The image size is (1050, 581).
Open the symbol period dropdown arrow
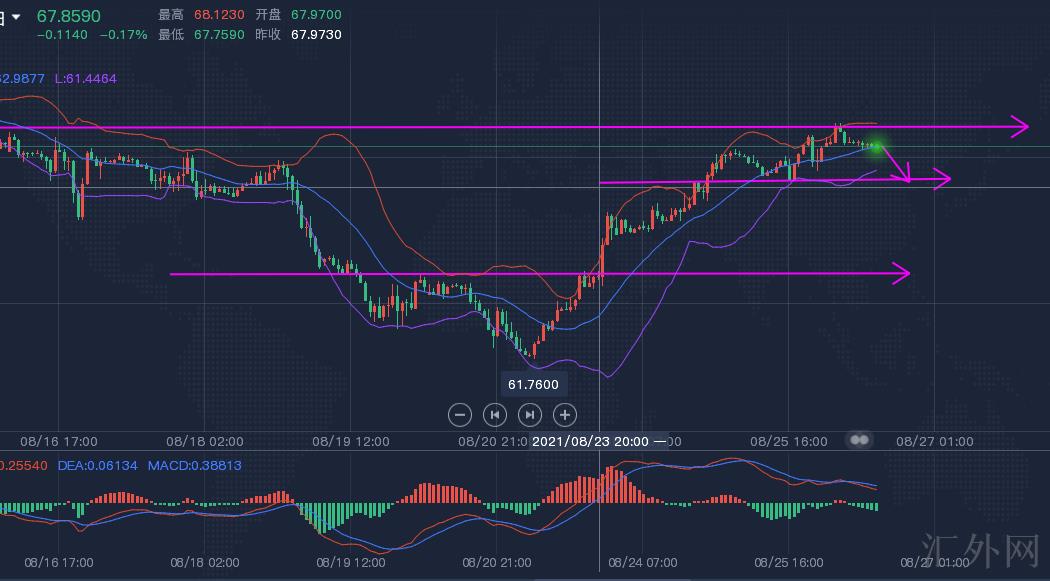pos(14,17)
